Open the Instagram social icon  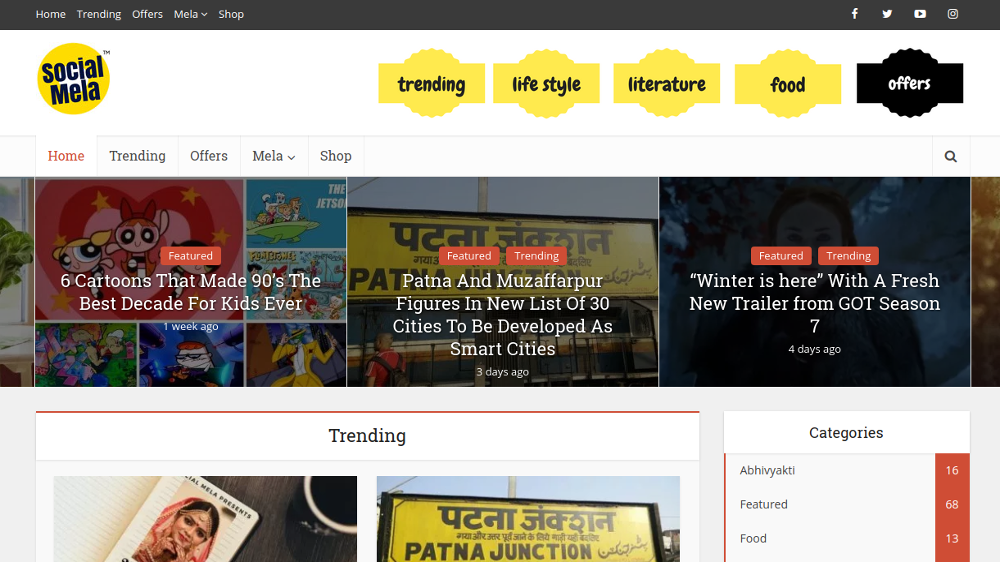point(953,14)
